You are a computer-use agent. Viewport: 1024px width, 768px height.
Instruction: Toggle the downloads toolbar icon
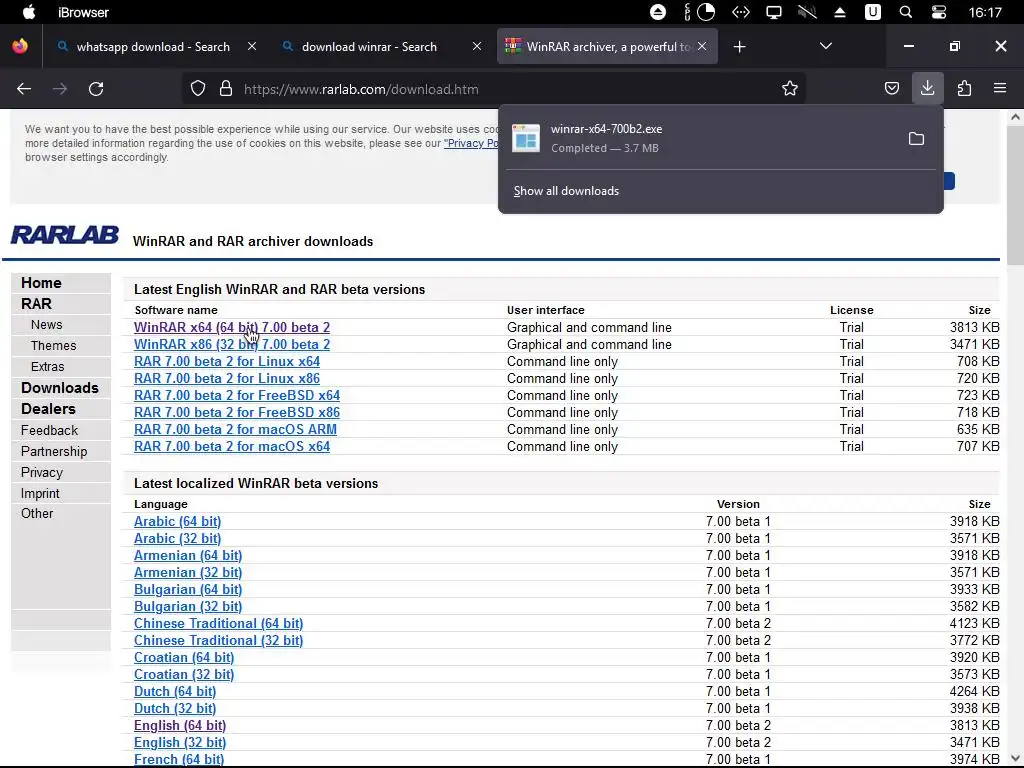(x=927, y=88)
